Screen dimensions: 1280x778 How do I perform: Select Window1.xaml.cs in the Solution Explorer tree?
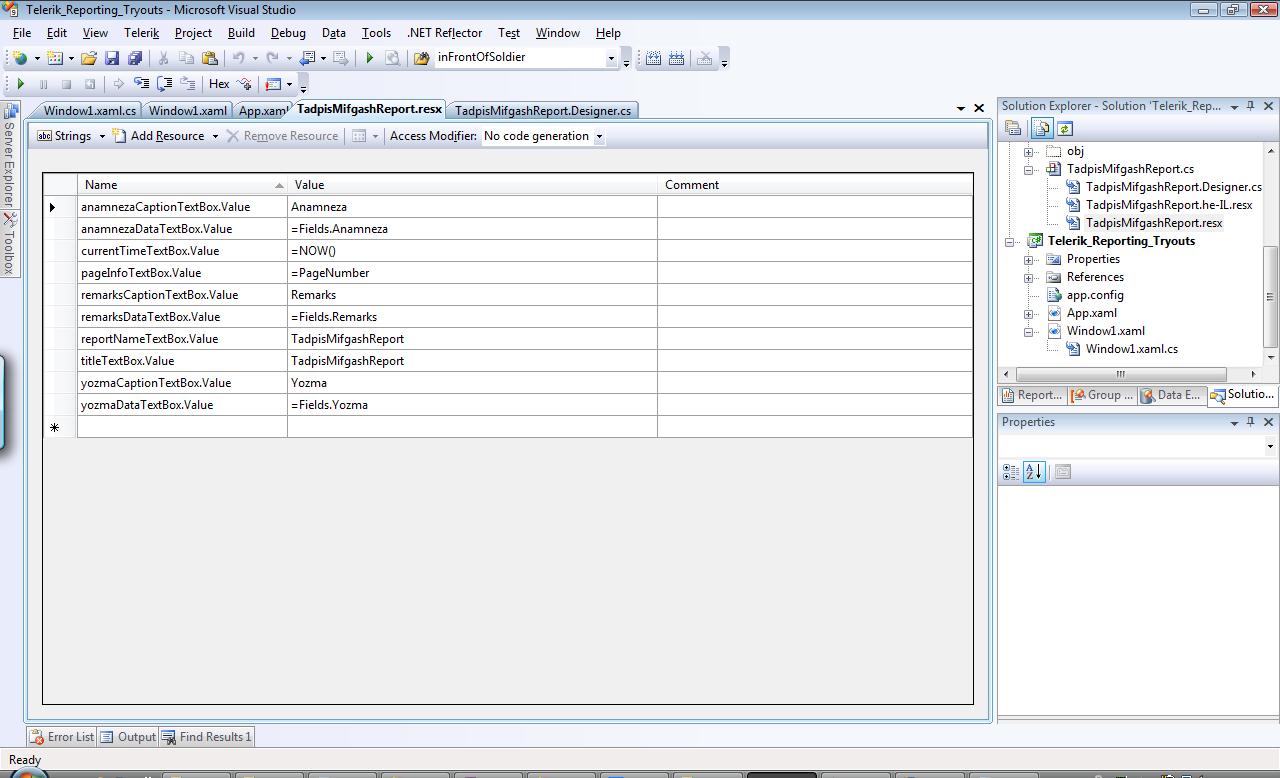1131,349
